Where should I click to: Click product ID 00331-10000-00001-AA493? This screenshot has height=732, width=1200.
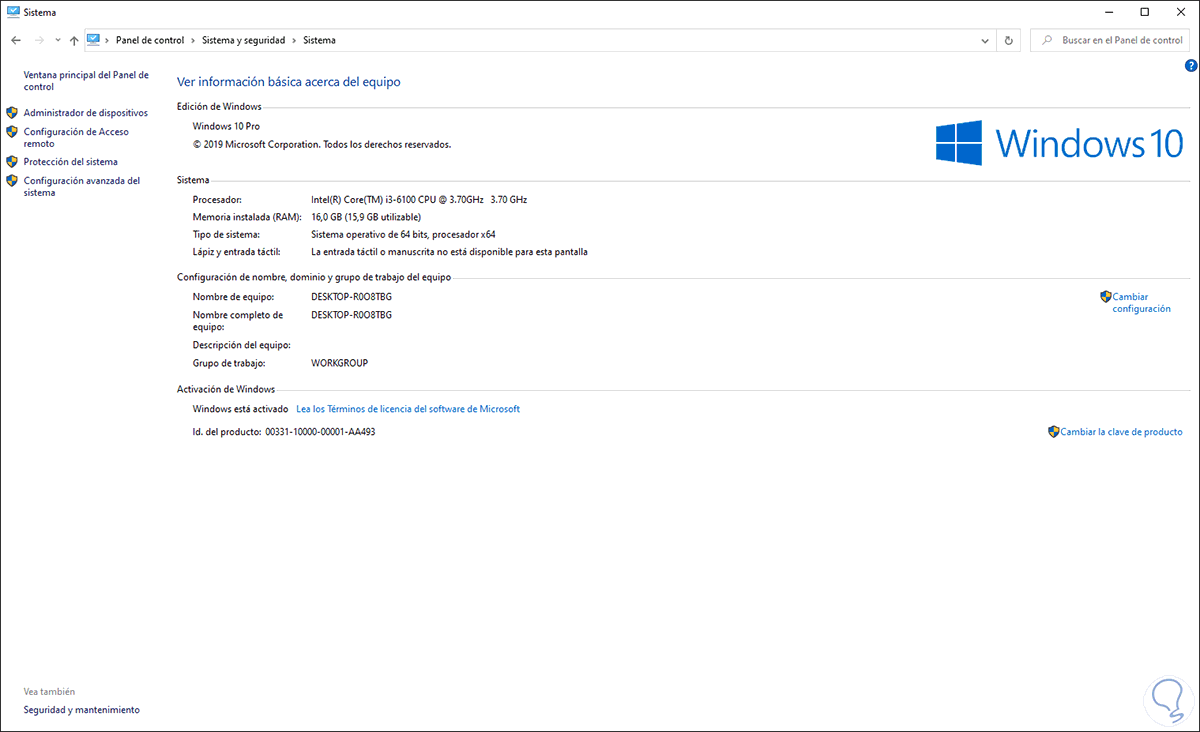coord(320,432)
